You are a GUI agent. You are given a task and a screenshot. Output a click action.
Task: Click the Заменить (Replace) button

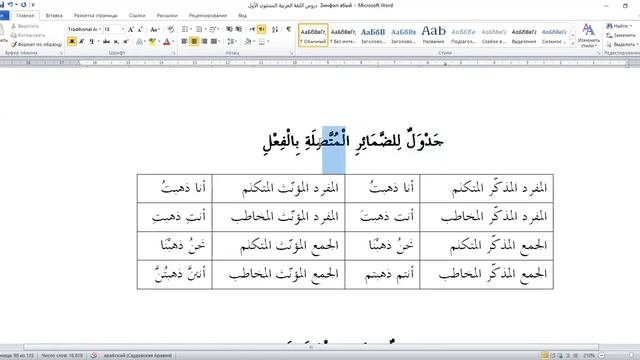point(620,35)
